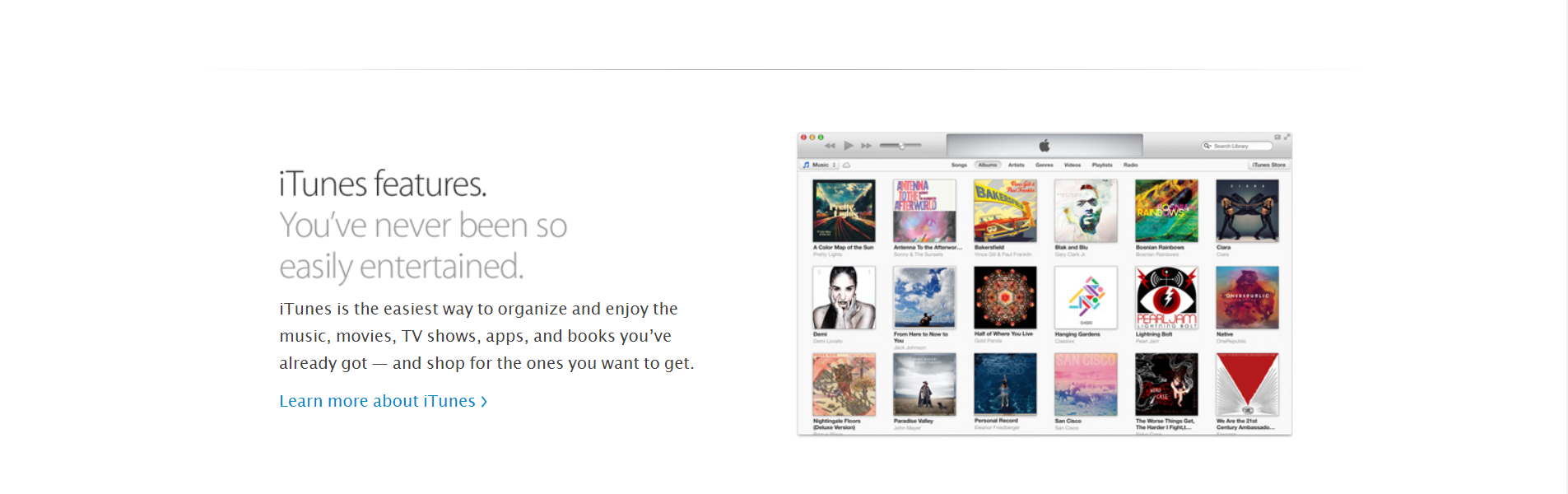Screen dimensions: 1568x494
Task: Click the mini player icon at top right
Action: click(1277, 137)
